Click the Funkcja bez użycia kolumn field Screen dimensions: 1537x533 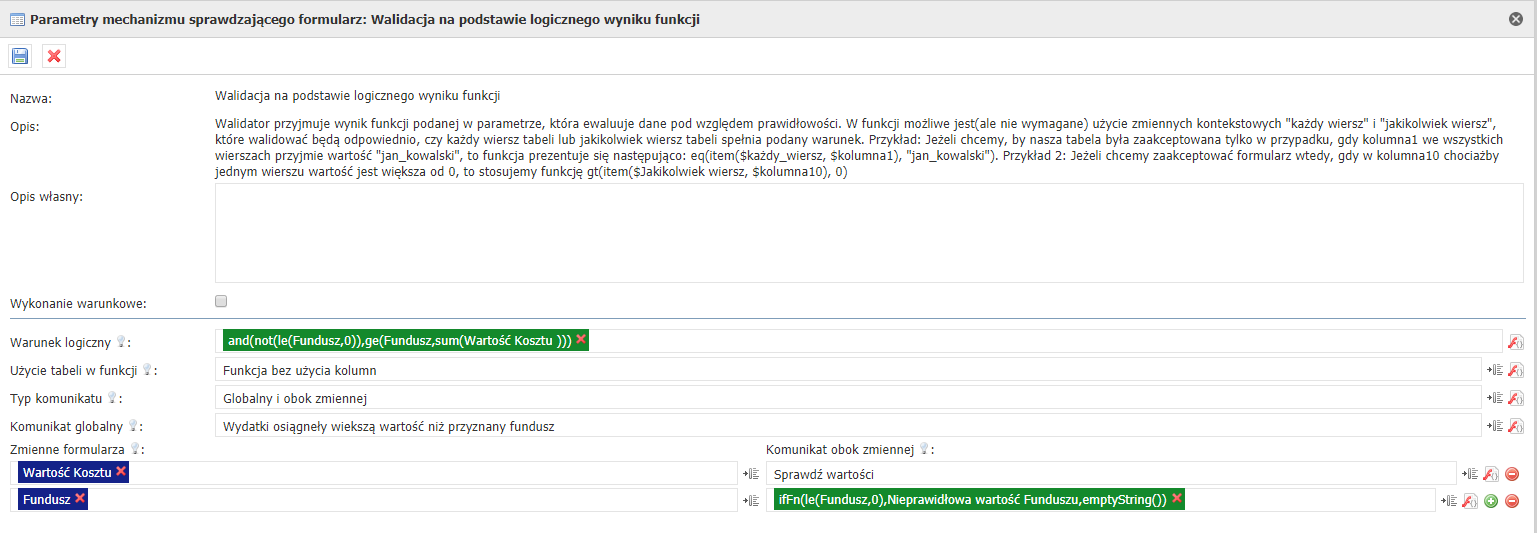click(x=846, y=370)
